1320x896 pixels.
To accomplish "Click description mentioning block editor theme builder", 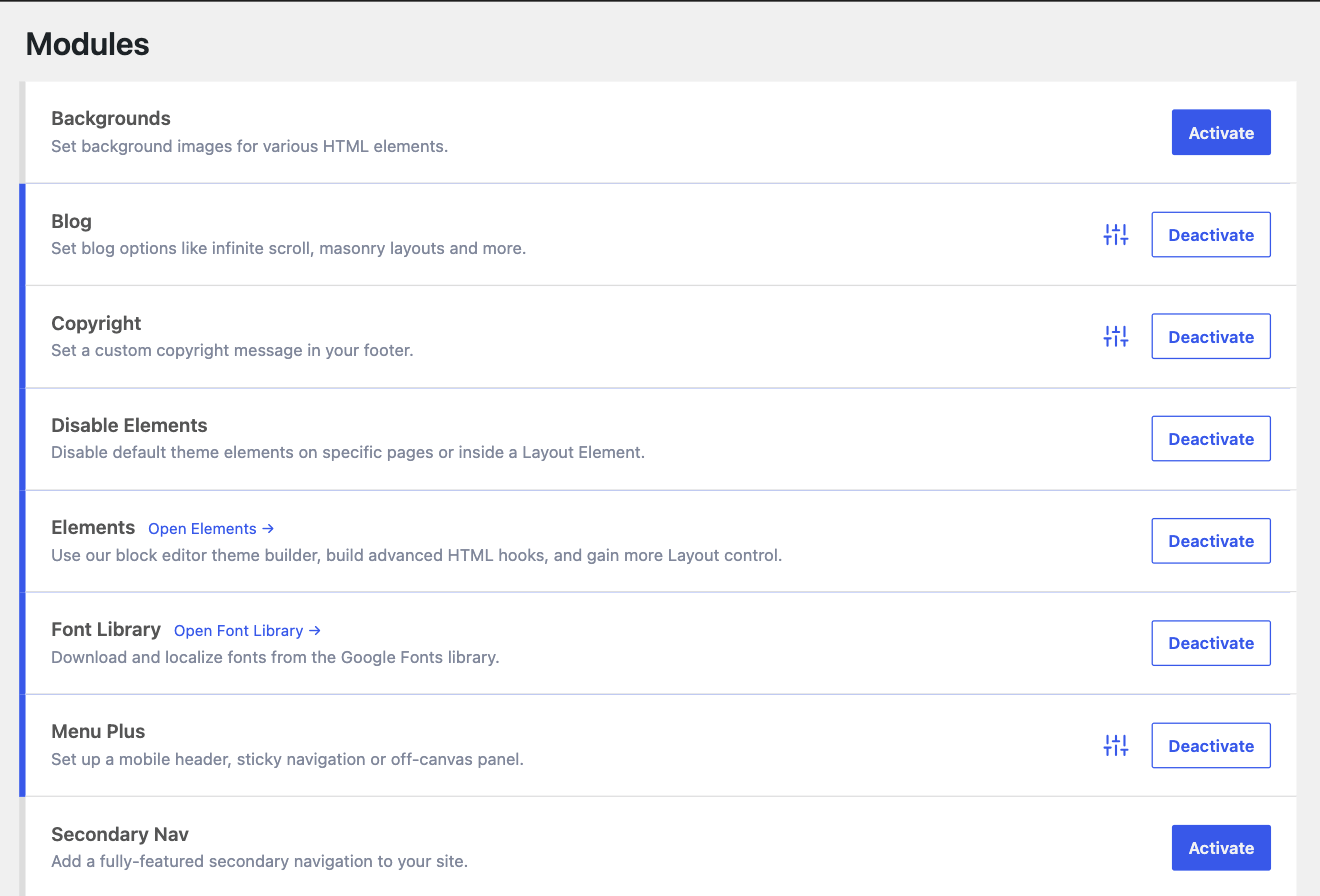I will tap(416, 554).
